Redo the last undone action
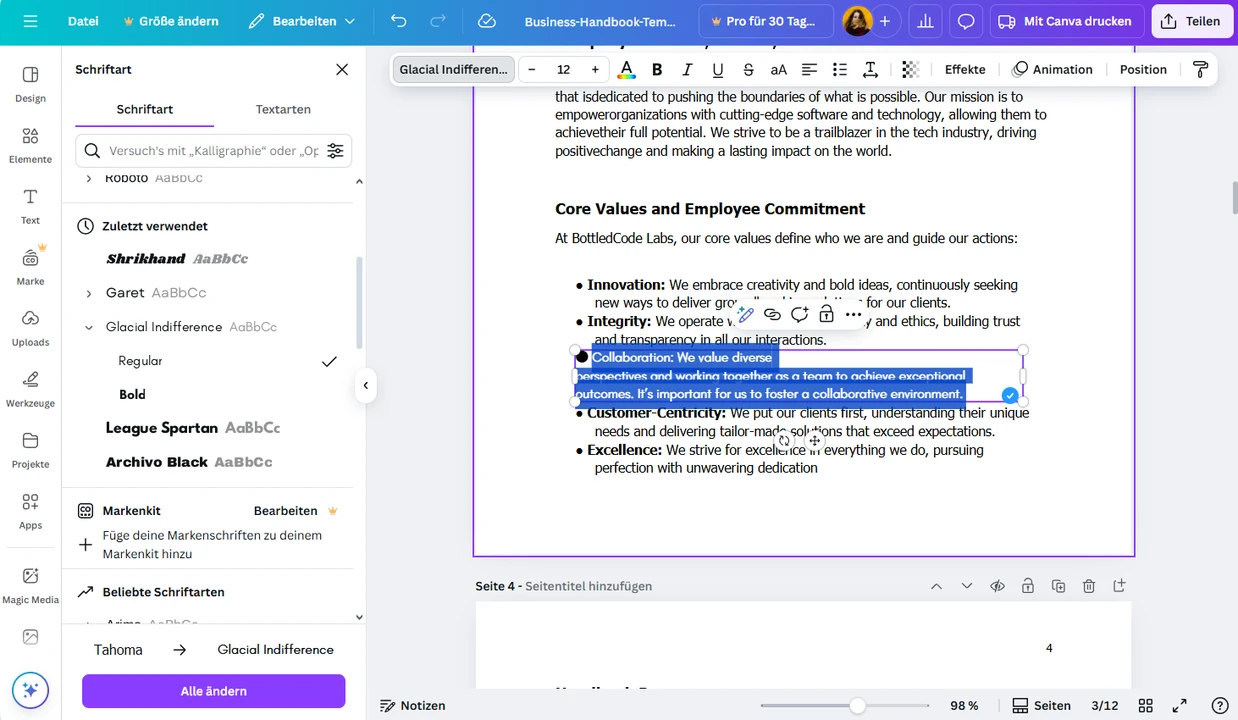 pos(437,21)
